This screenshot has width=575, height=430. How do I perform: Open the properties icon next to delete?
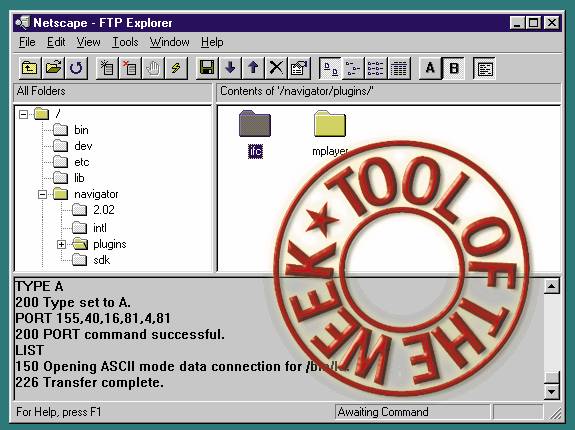pos(299,68)
